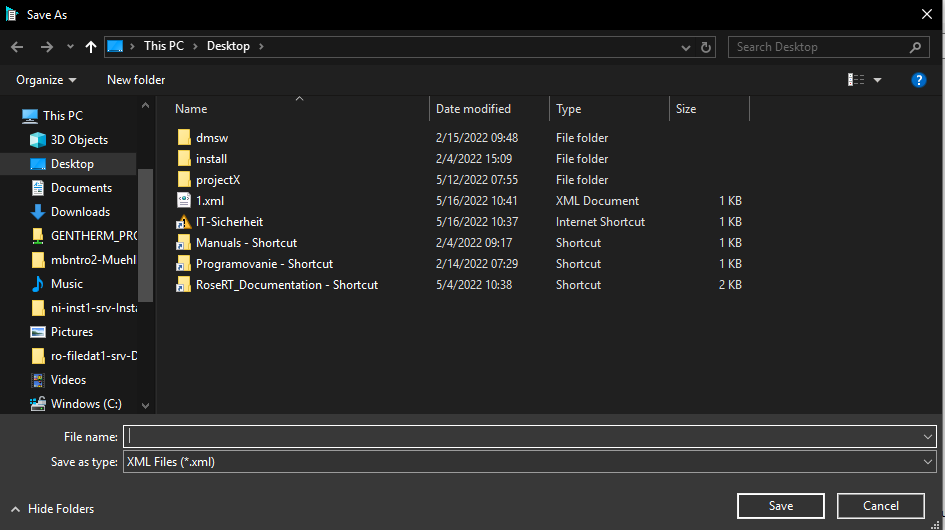945x530 pixels.
Task: Open File name history dropdown arrow
Action: [928, 437]
